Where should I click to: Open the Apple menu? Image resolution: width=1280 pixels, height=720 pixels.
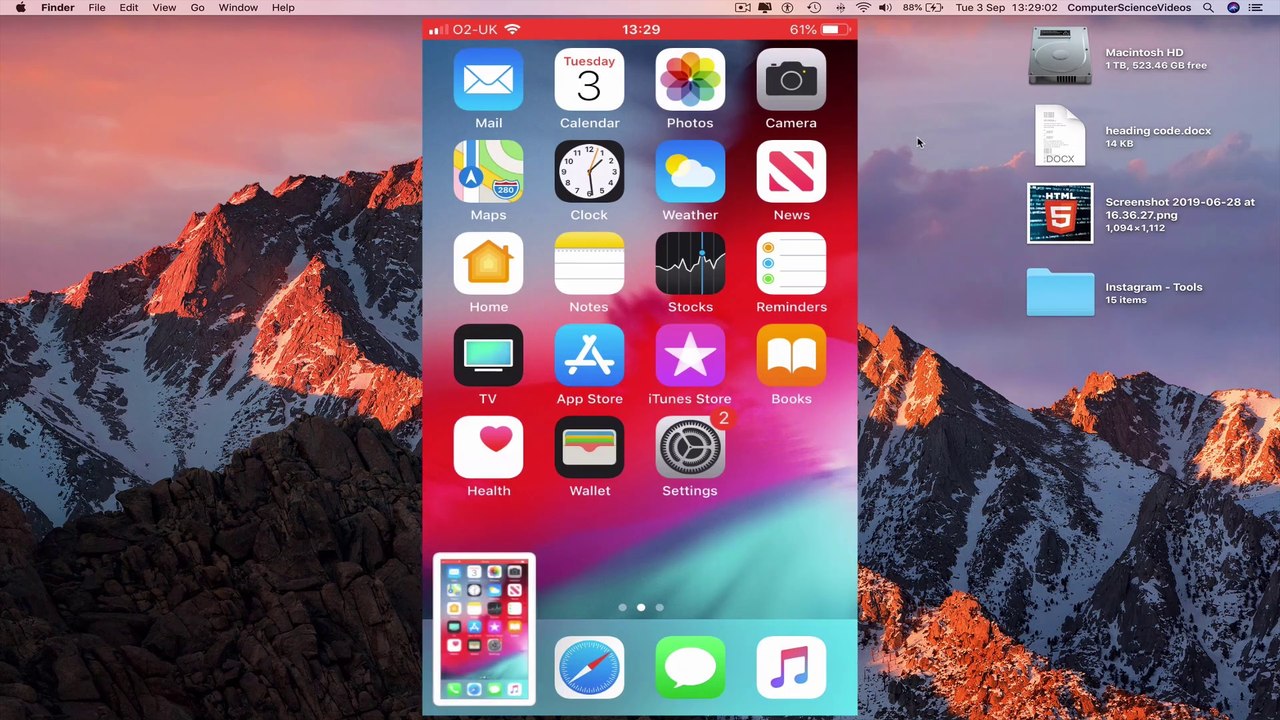click(20, 8)
